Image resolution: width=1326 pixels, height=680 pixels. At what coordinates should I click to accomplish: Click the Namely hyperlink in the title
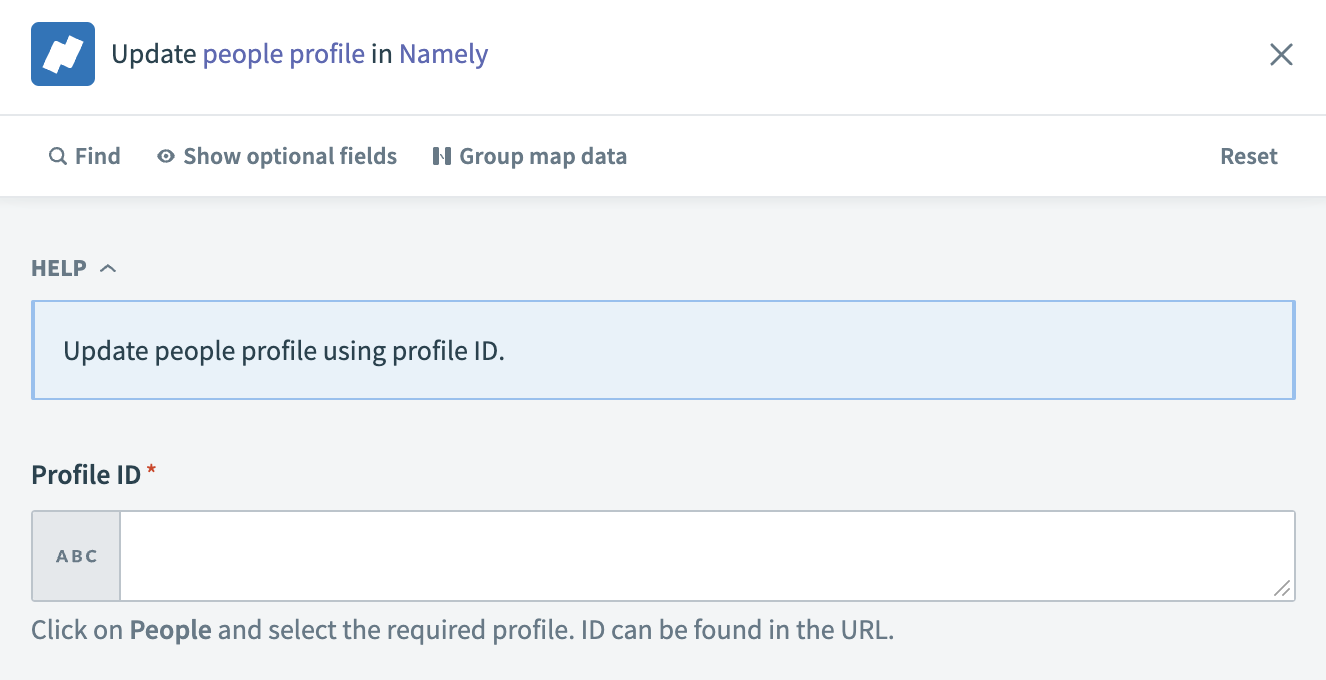pyautogui.click(x=442, y=54)
